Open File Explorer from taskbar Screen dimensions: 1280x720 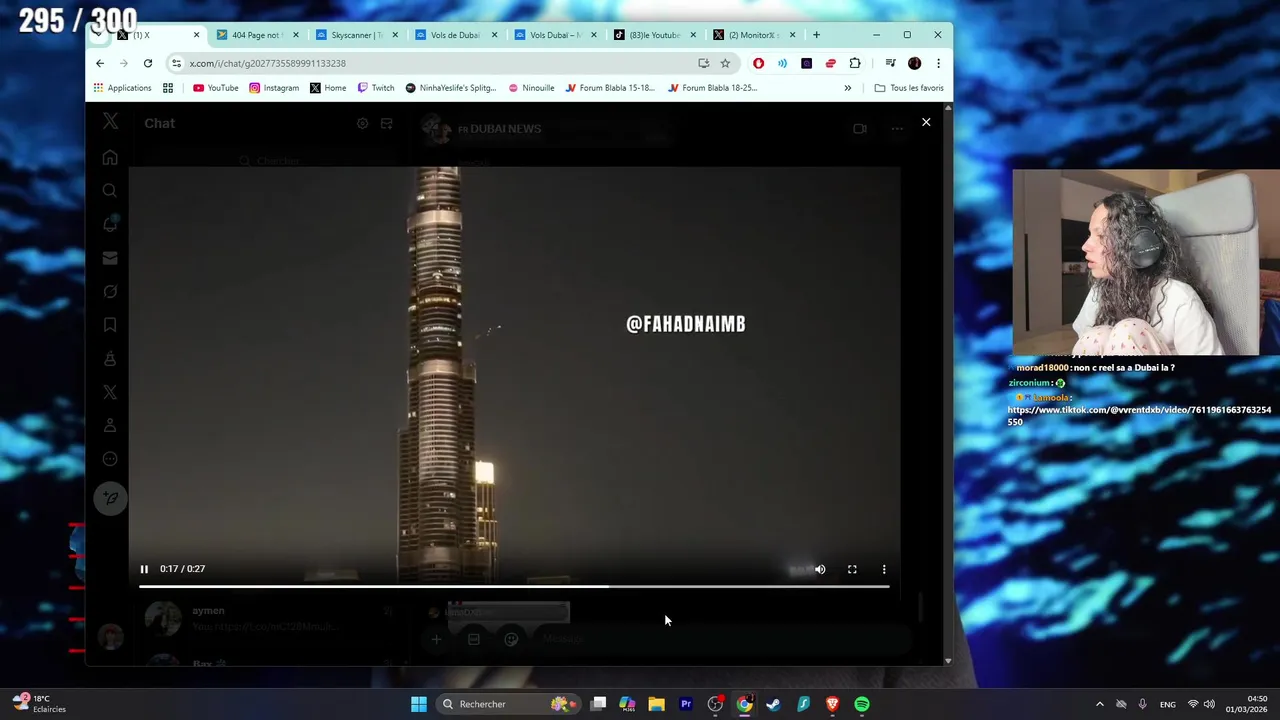click(x=656, y=704)
